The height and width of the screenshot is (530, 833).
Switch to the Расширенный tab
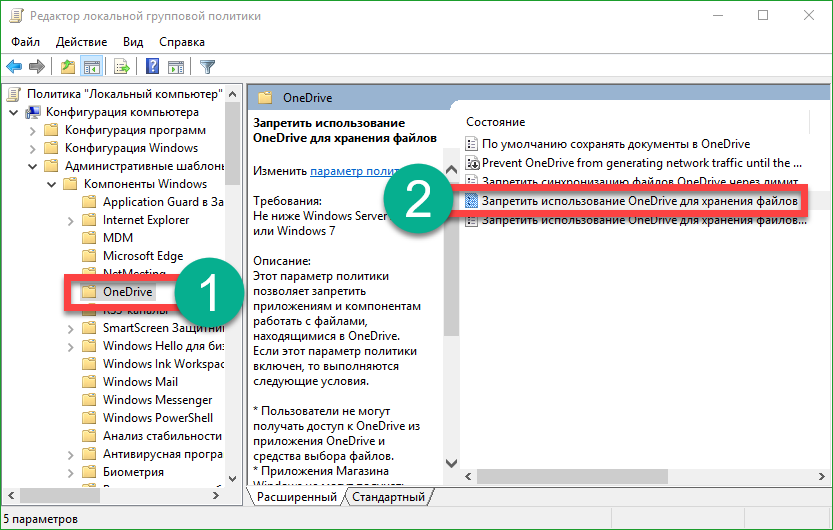[x=296, y=497]
